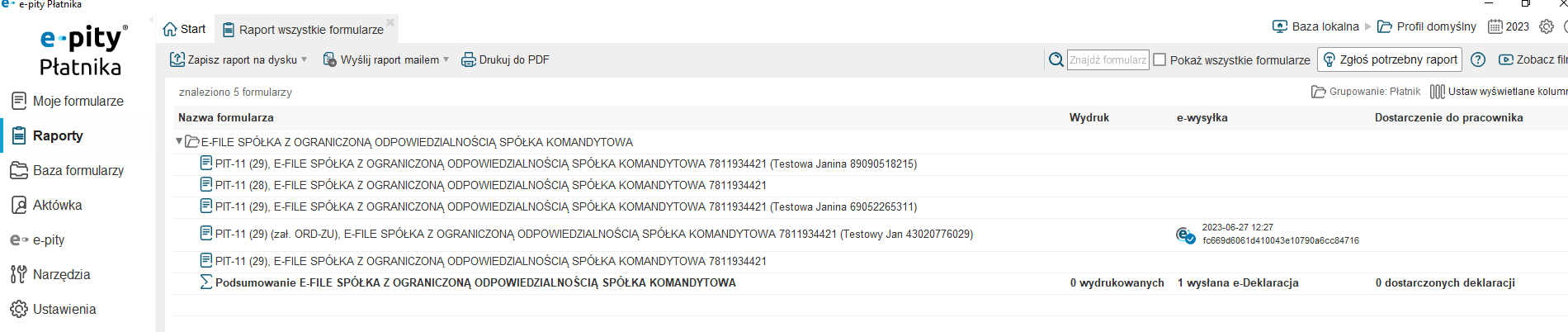Click the search magnifier icon
The width and height of the screenshot is (1568, 332).
[1056, 59]
